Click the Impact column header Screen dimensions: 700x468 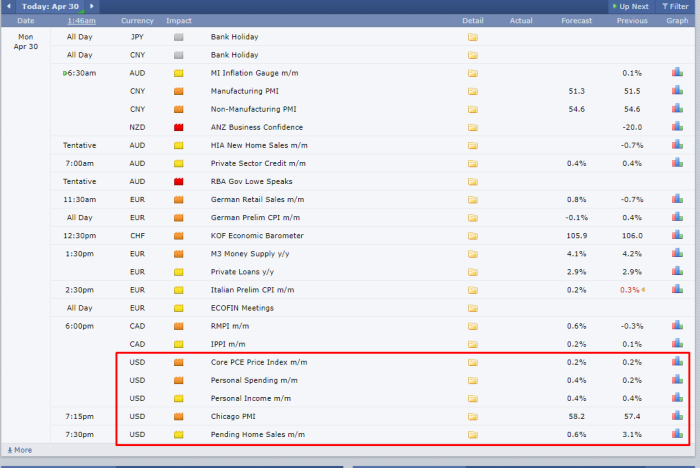(179, 21)
